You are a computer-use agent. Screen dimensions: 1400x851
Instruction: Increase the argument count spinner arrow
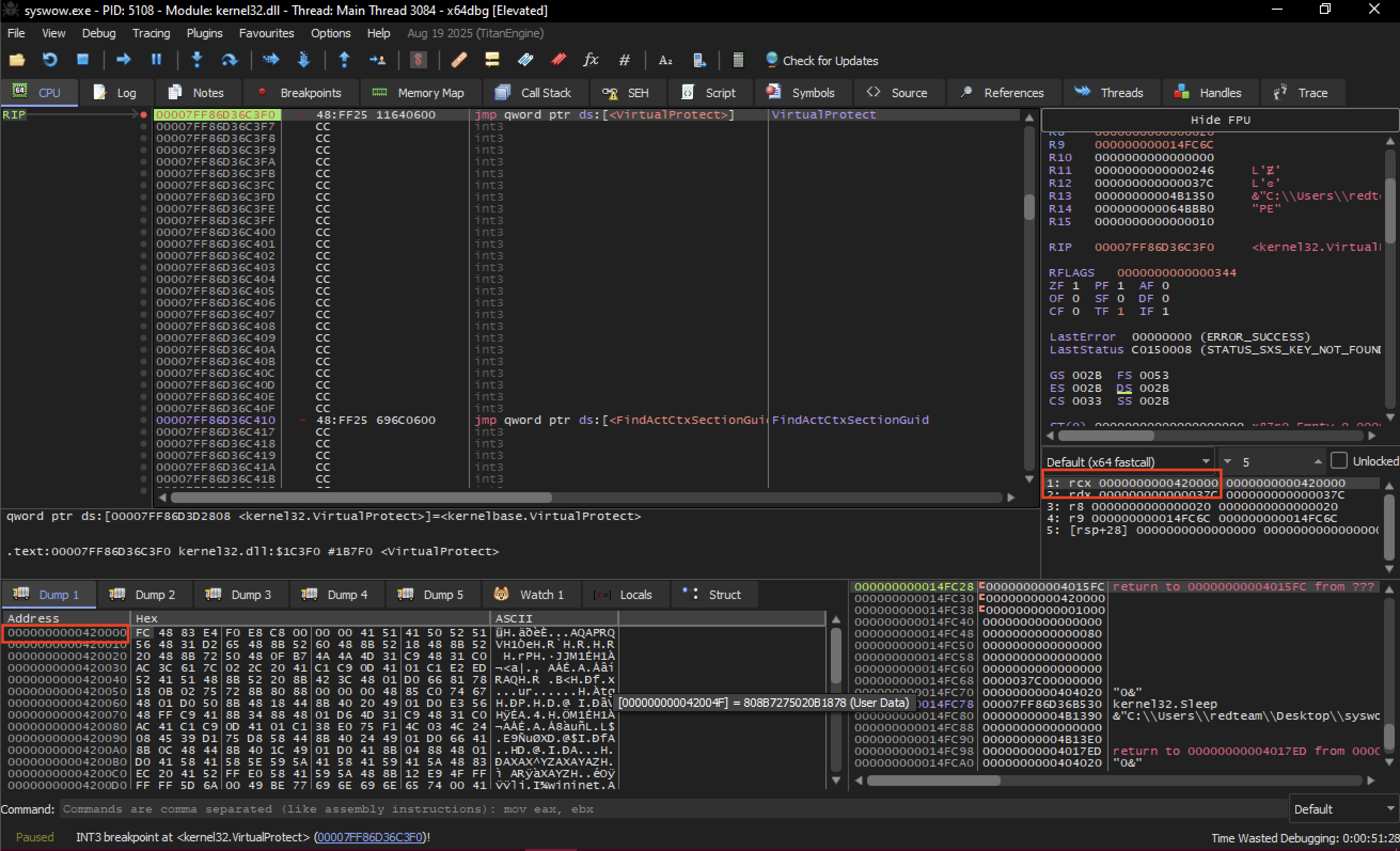[1318, 462]
